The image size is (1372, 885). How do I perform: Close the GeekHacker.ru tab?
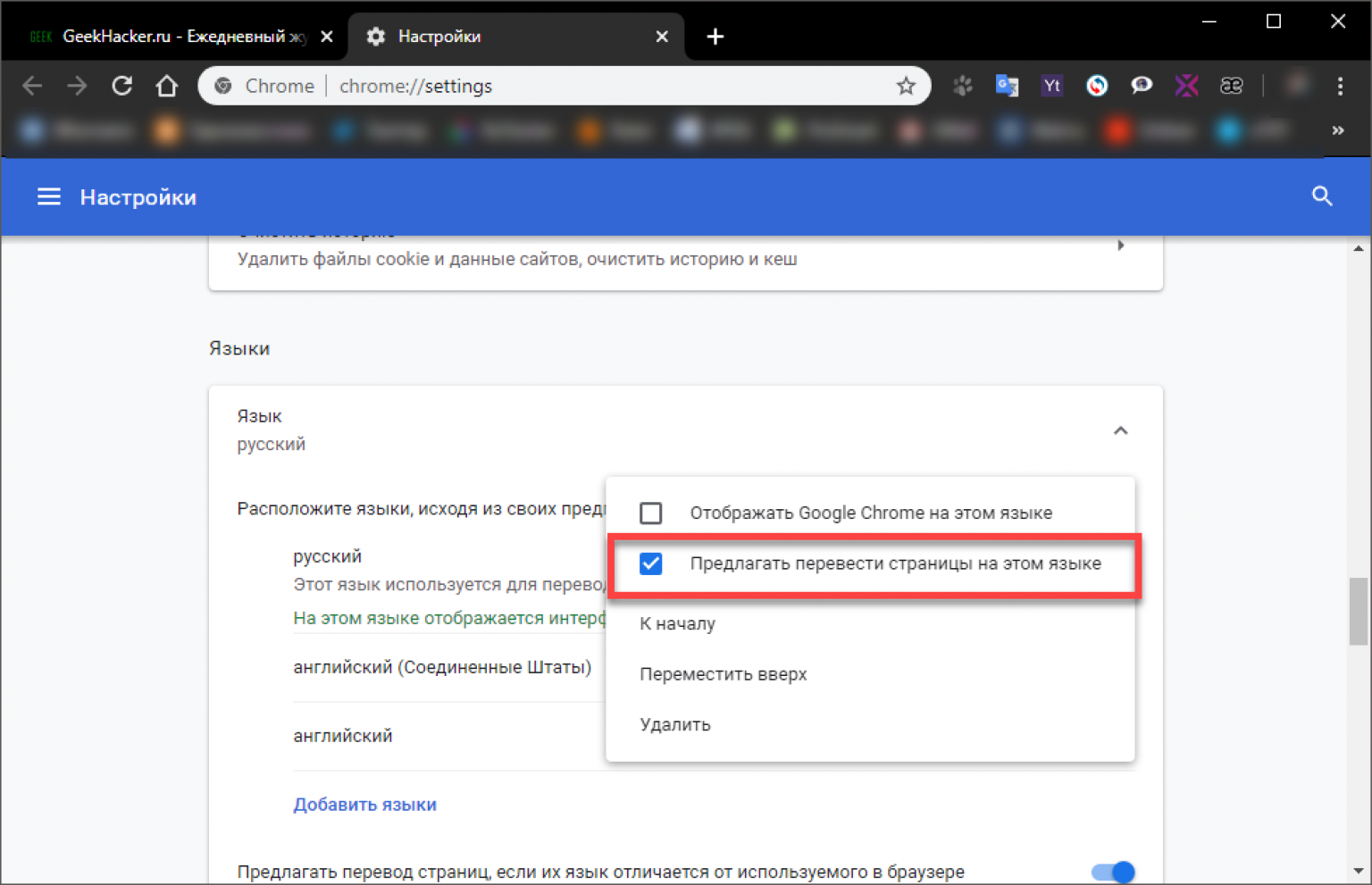[x=327, y=37]
